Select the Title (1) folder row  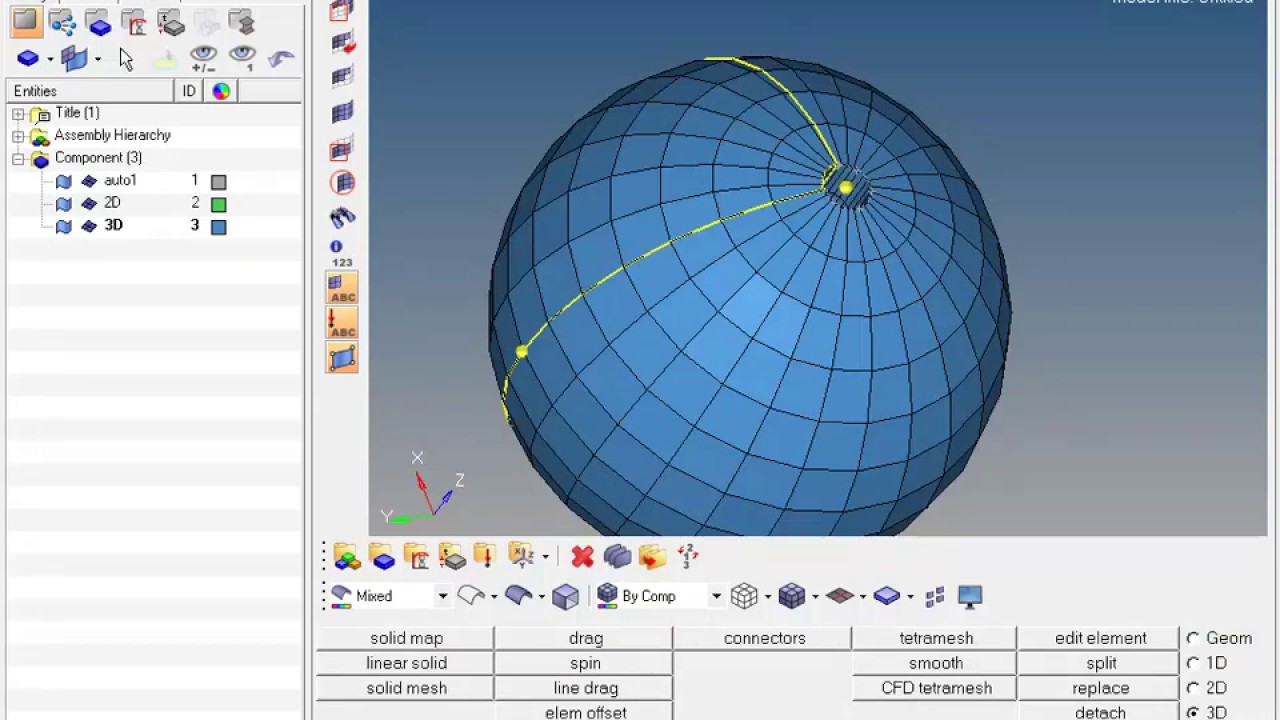coord(77,113)
